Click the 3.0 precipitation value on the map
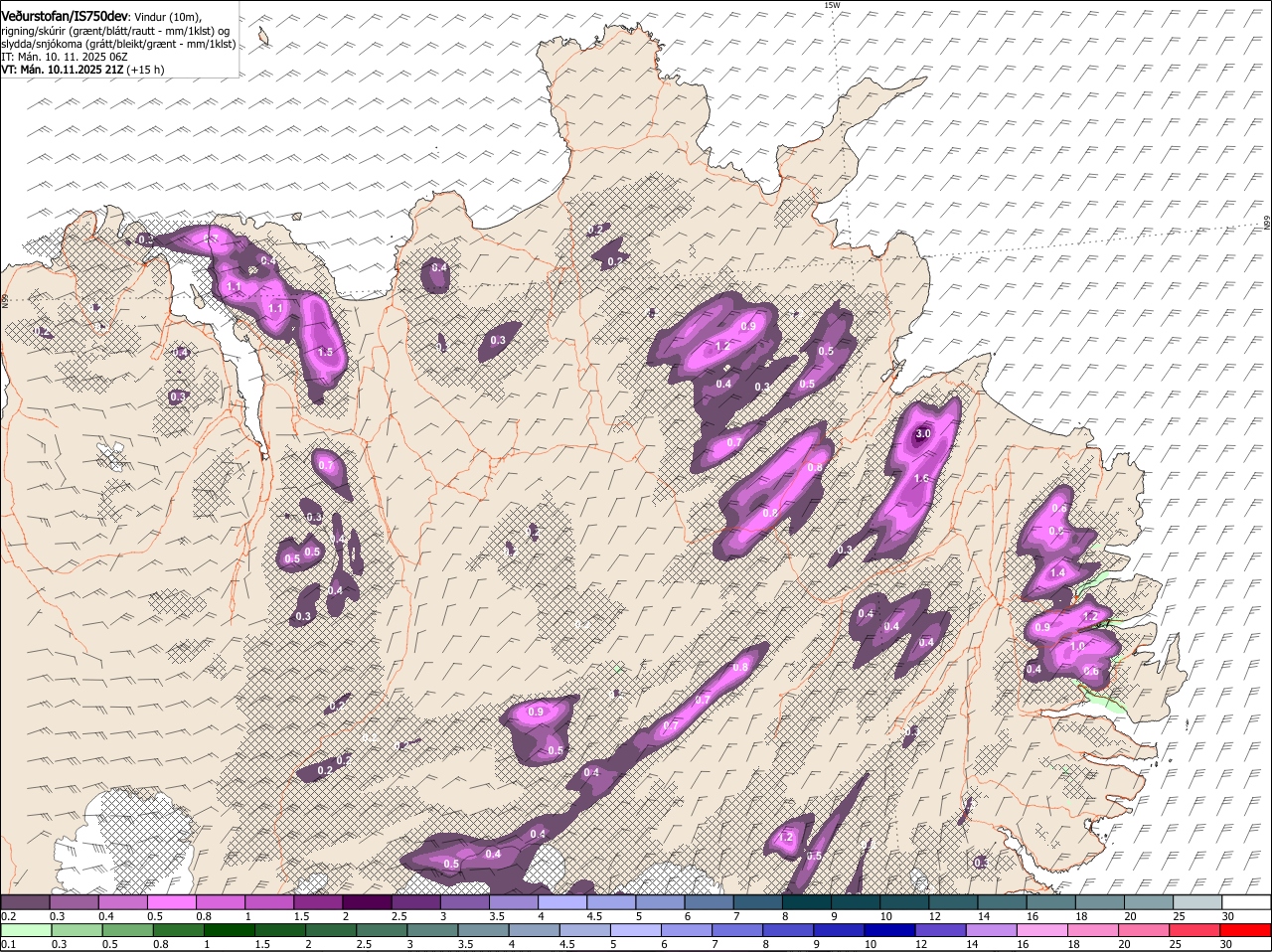Viewport: 1272px width, 952px height. pos(922,433)
